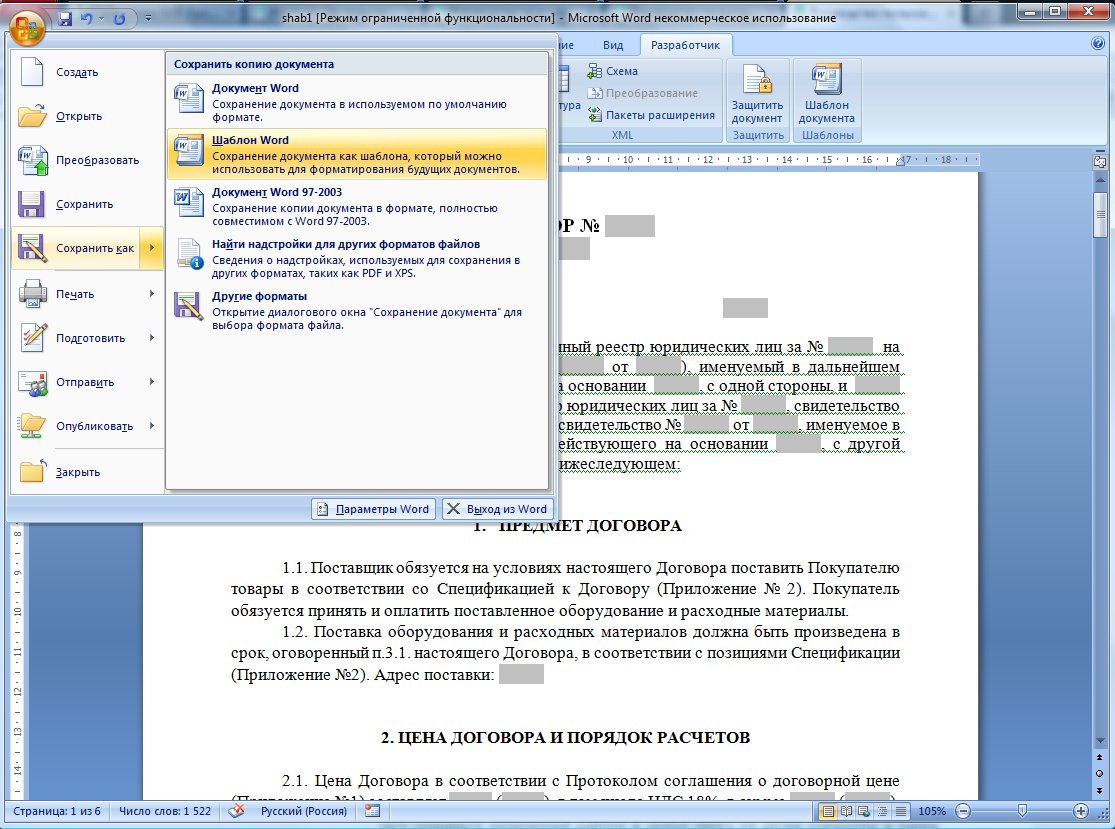Click the round Office button

(27, 27)
